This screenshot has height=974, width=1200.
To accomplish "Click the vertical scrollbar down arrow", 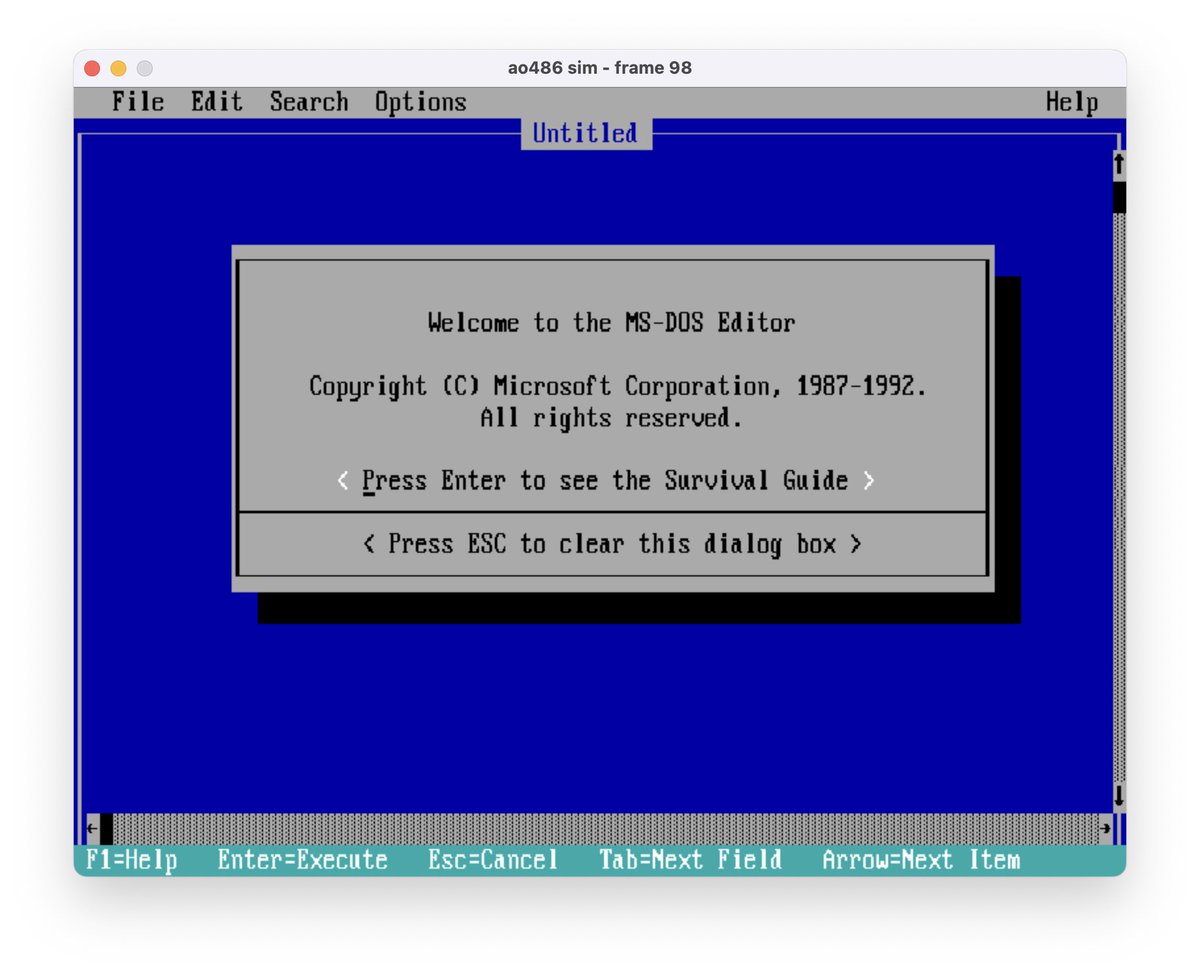I will 1119,796.
